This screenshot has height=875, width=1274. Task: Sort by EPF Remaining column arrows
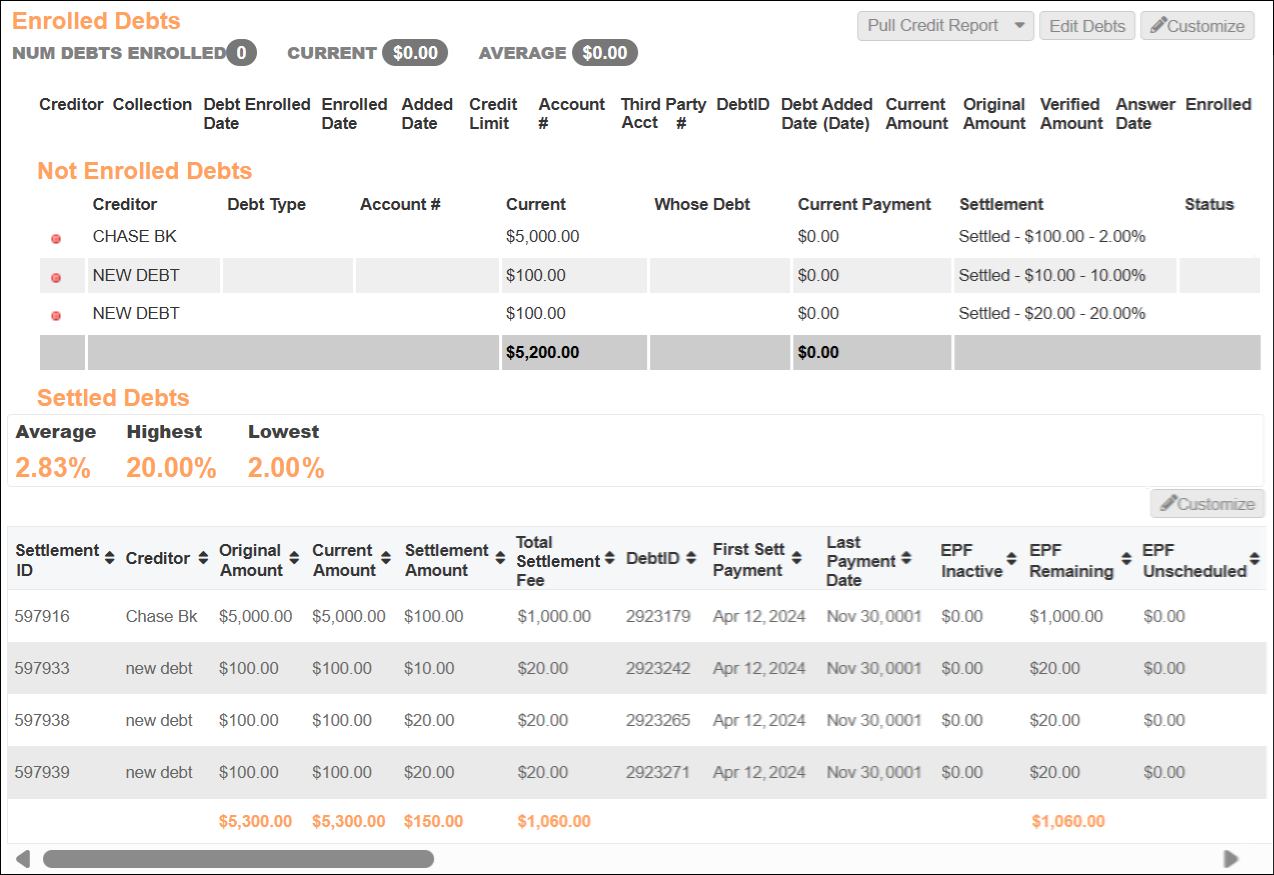click(1125, 559)
